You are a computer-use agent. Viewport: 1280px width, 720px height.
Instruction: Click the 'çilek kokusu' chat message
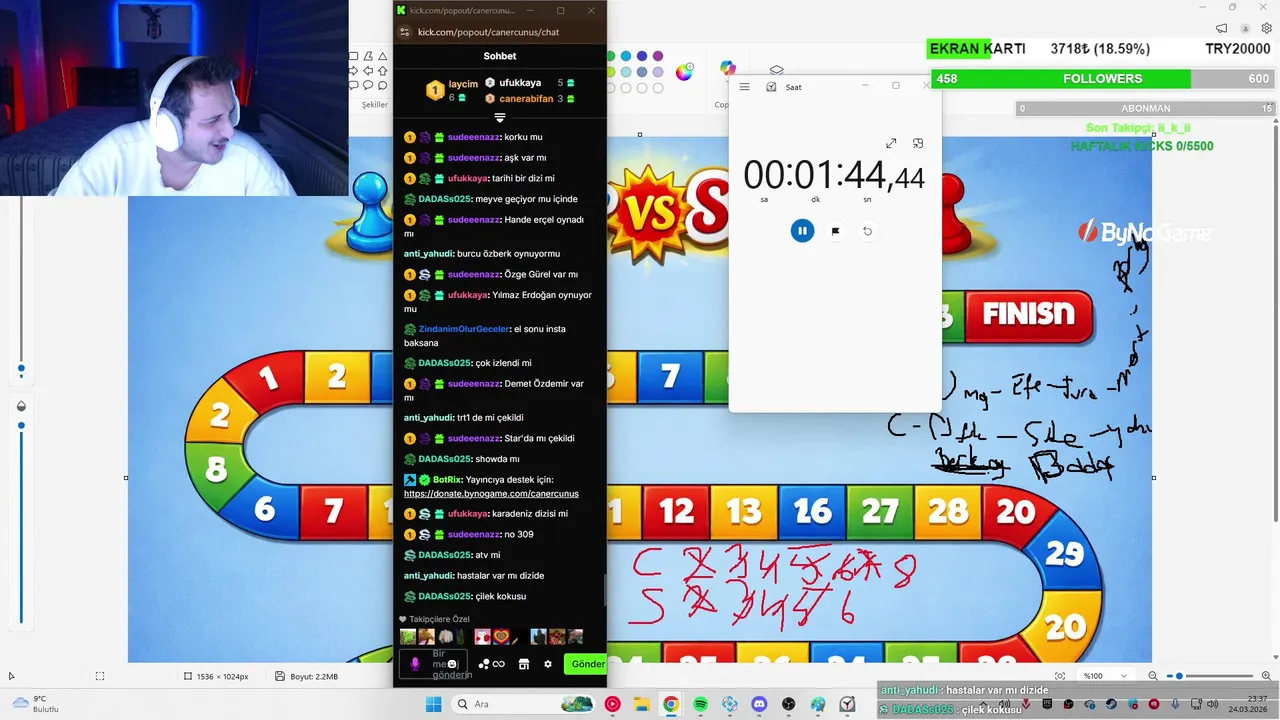click(500, 597)
